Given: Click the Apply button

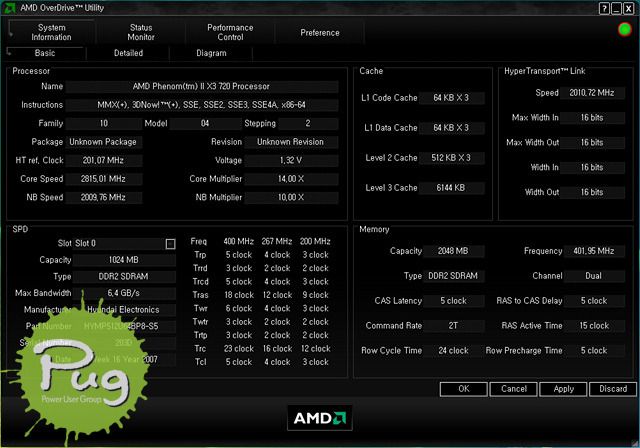Looking at the screenshot, I should click(563, 389).
